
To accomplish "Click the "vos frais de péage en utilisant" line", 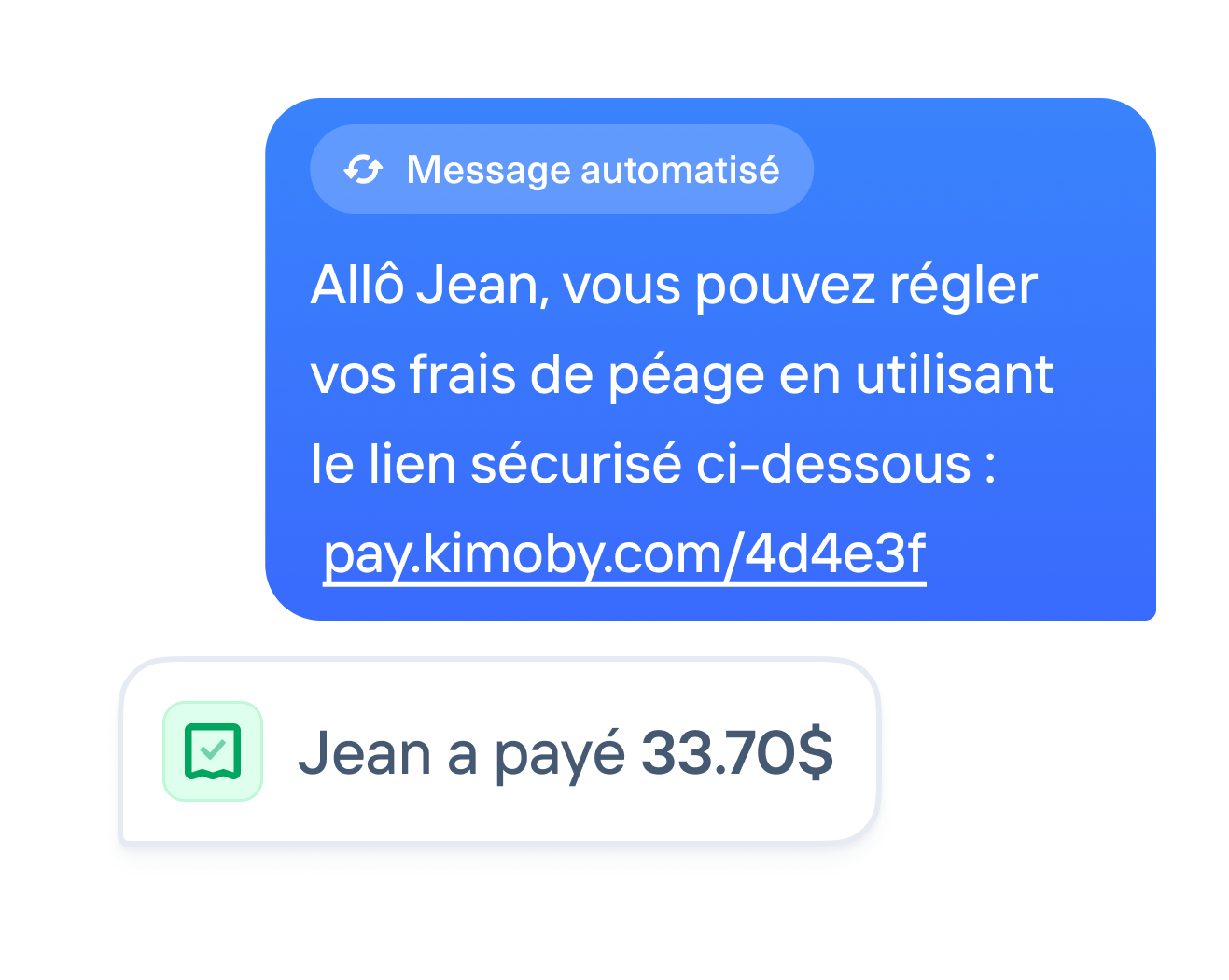I will [x=682, y=374].
